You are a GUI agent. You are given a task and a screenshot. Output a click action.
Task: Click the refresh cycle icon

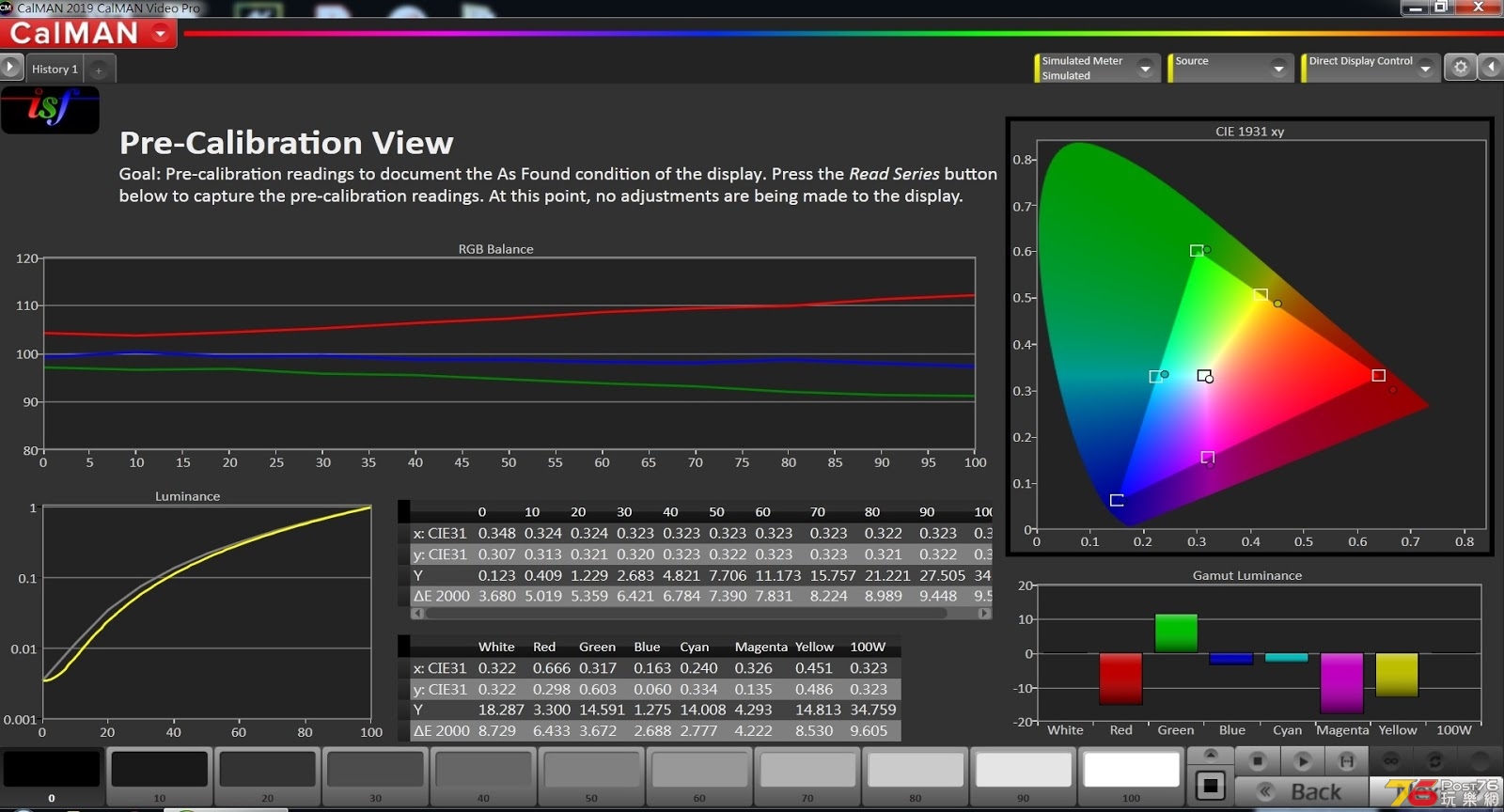(x=1435, y=760)
